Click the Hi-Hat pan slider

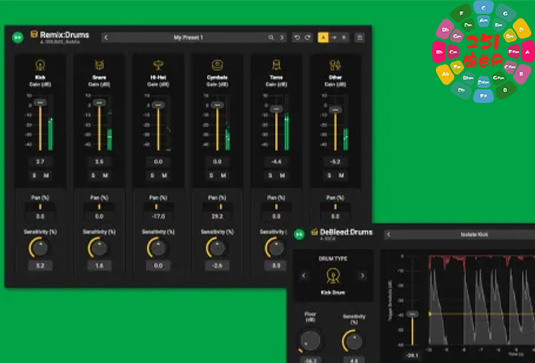tap(158, 207)
